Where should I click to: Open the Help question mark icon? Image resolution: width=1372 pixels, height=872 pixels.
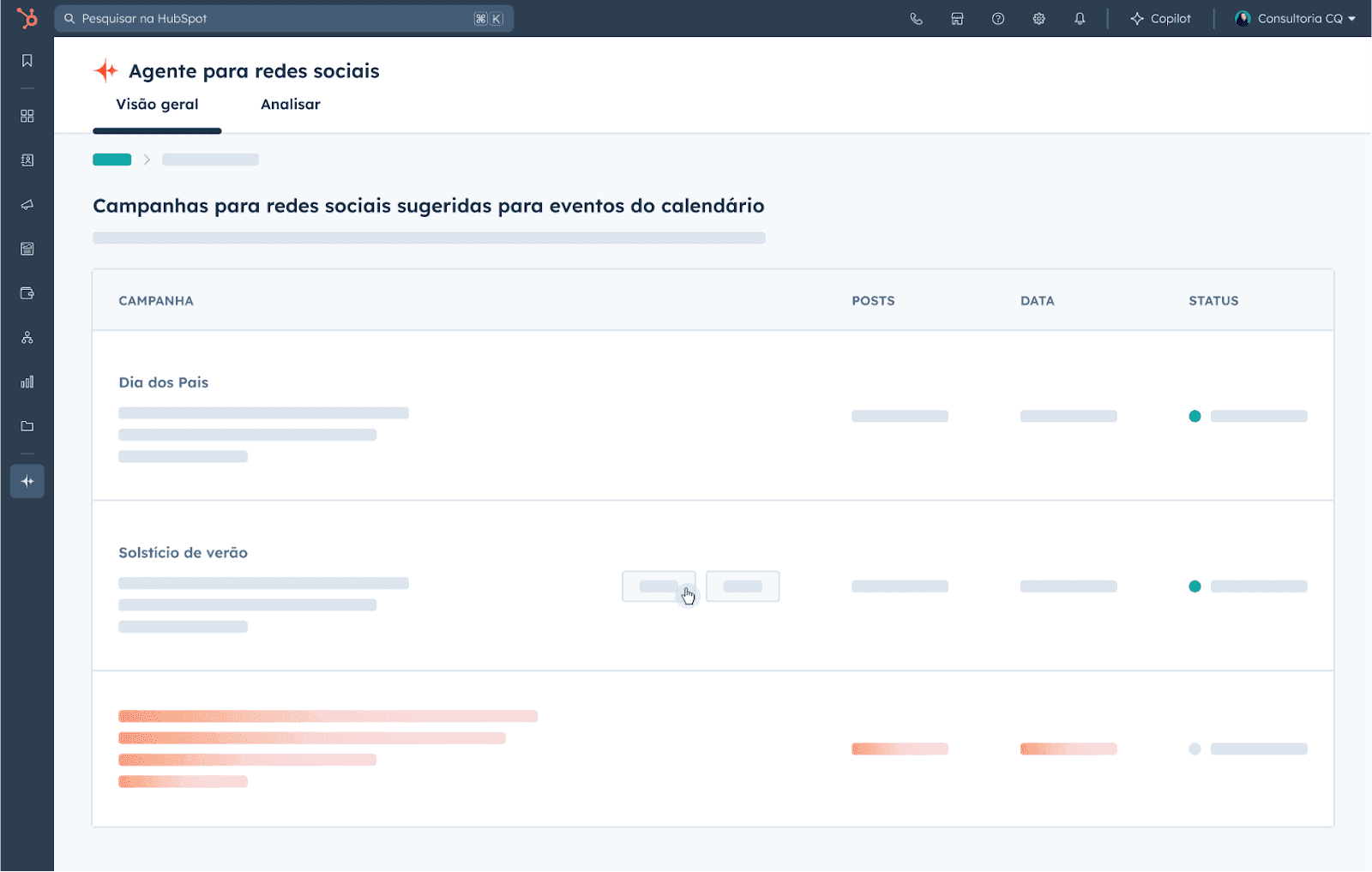point(998,18)
